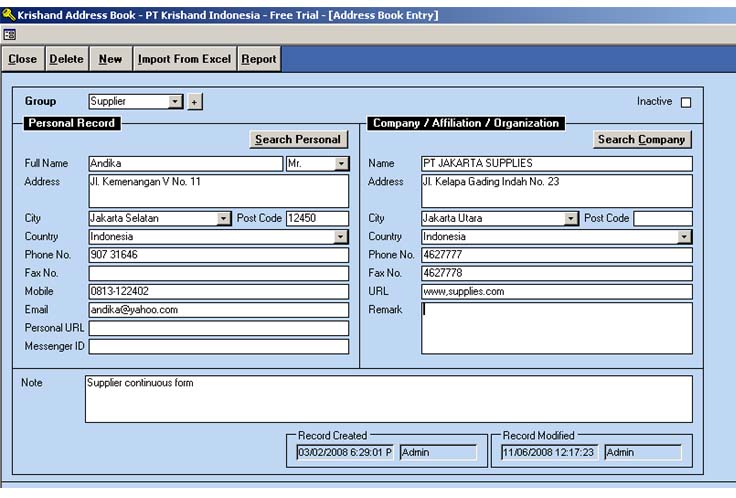Click the empty personal Fax No. field
The image size is (736, 498).
coord(219,273)
